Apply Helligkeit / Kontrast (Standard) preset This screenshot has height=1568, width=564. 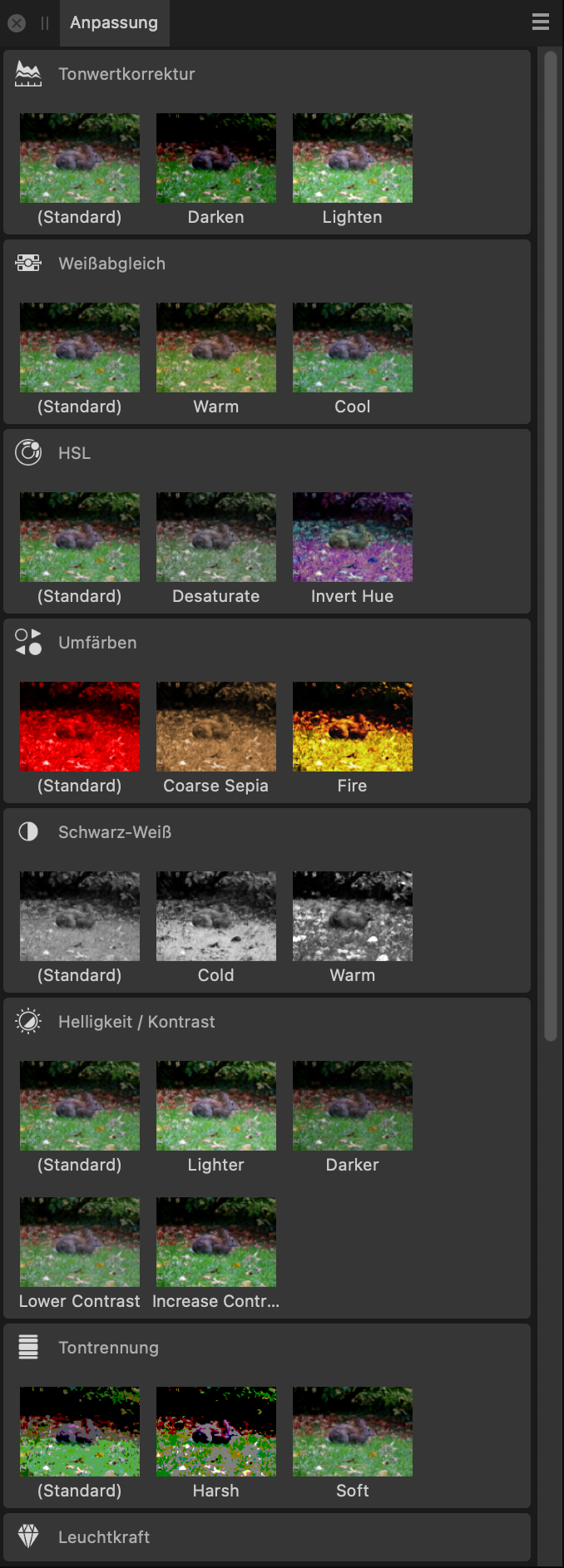80,1106
